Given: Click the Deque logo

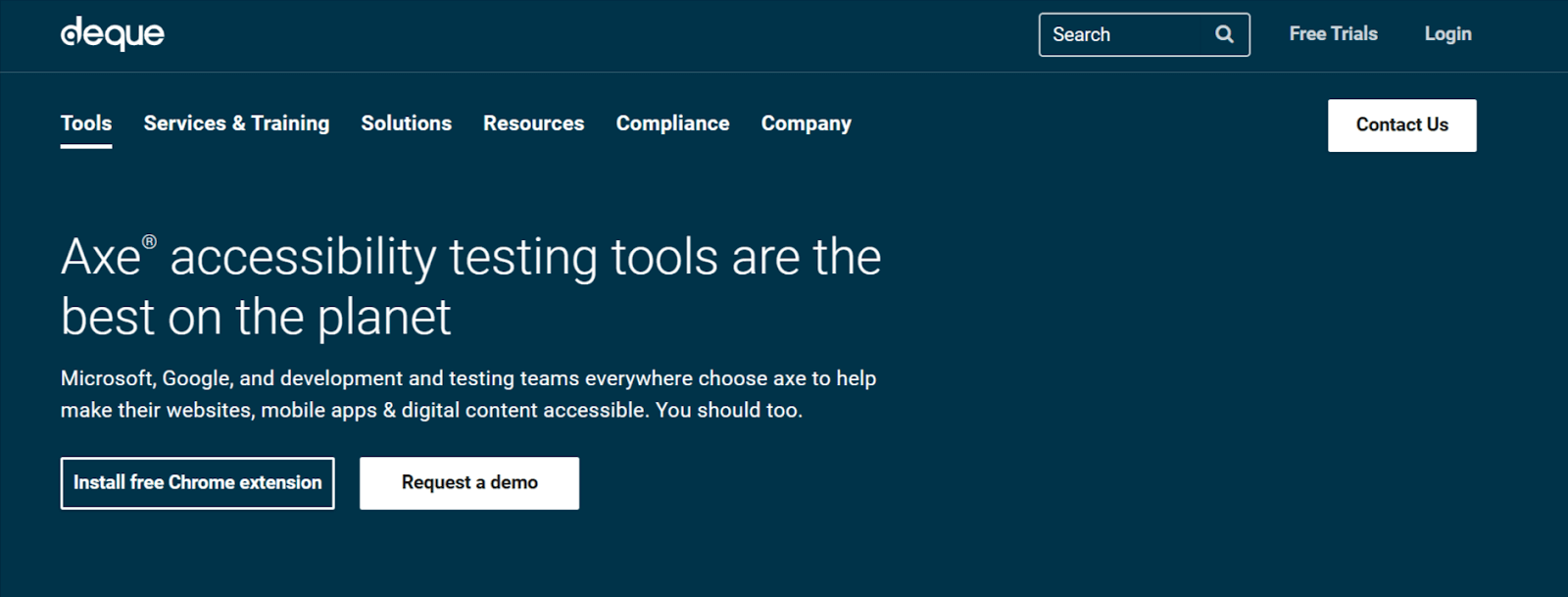Looking at the screenshot, I should point(113,33).
